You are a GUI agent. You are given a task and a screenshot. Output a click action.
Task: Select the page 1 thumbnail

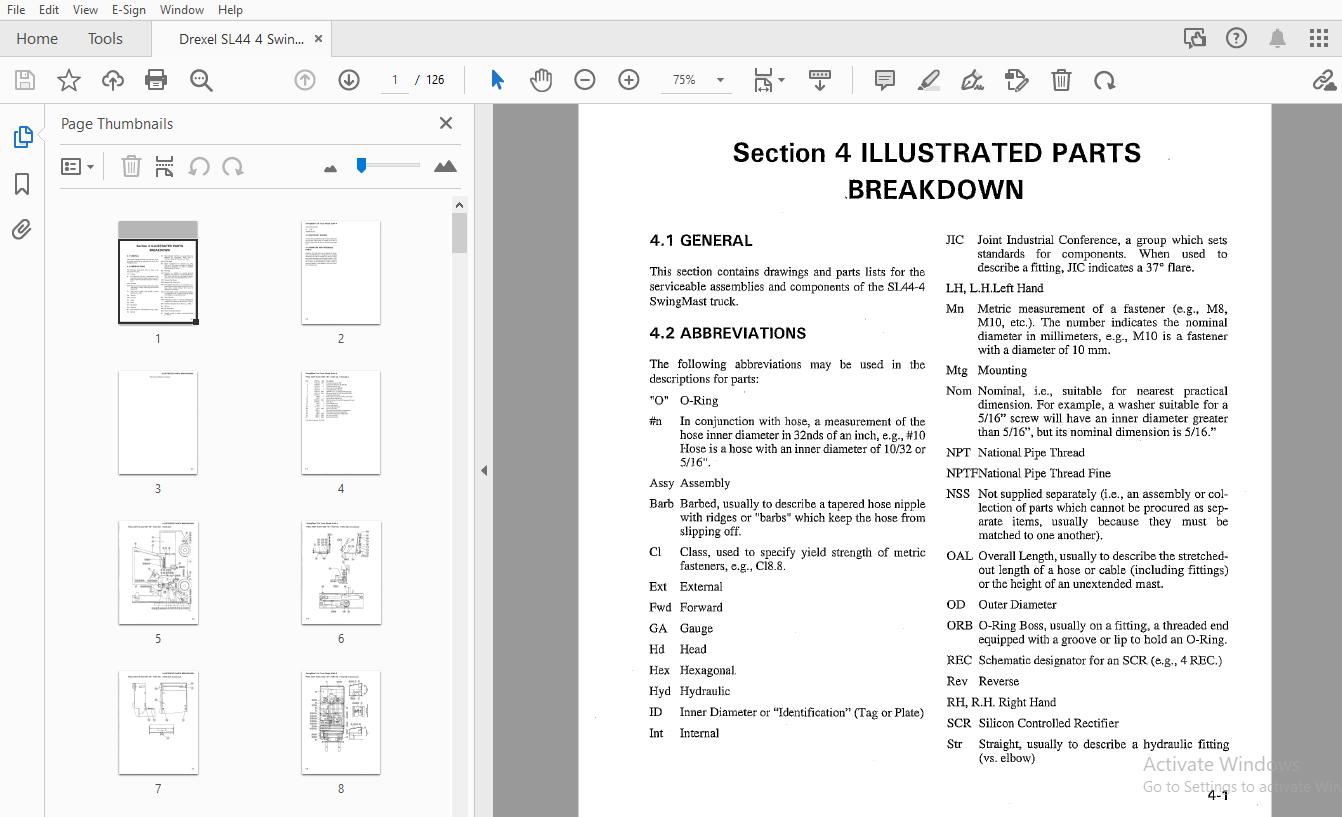click(158, 273)
